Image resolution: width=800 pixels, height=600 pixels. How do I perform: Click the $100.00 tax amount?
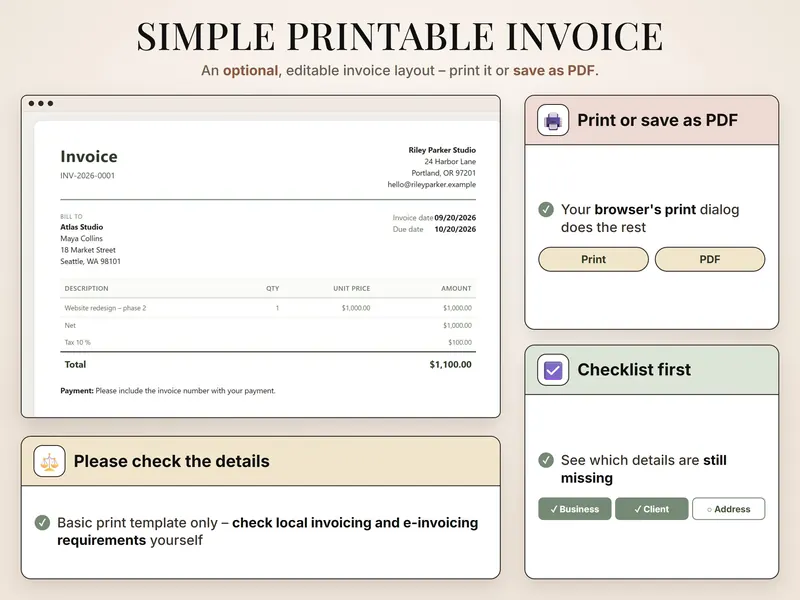460,342
